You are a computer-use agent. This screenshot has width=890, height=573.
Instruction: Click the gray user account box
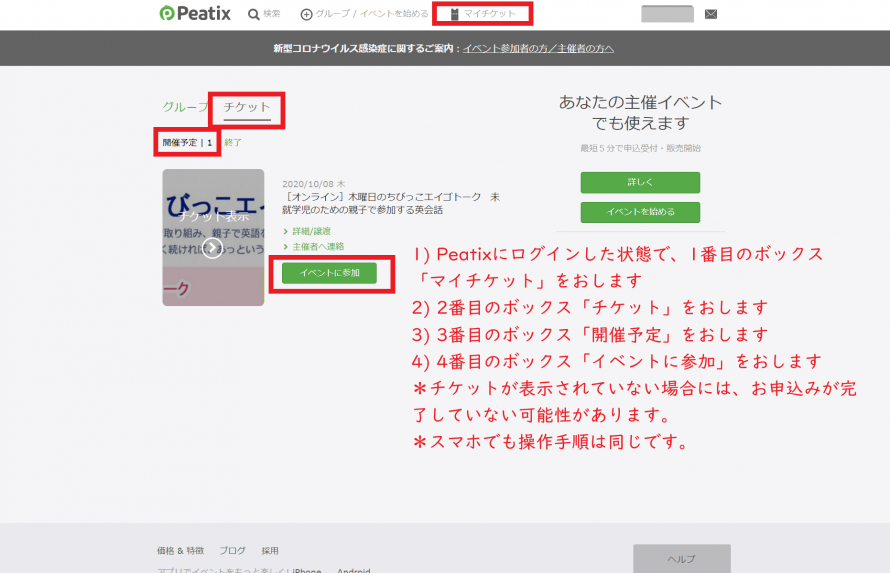[668, 14]
